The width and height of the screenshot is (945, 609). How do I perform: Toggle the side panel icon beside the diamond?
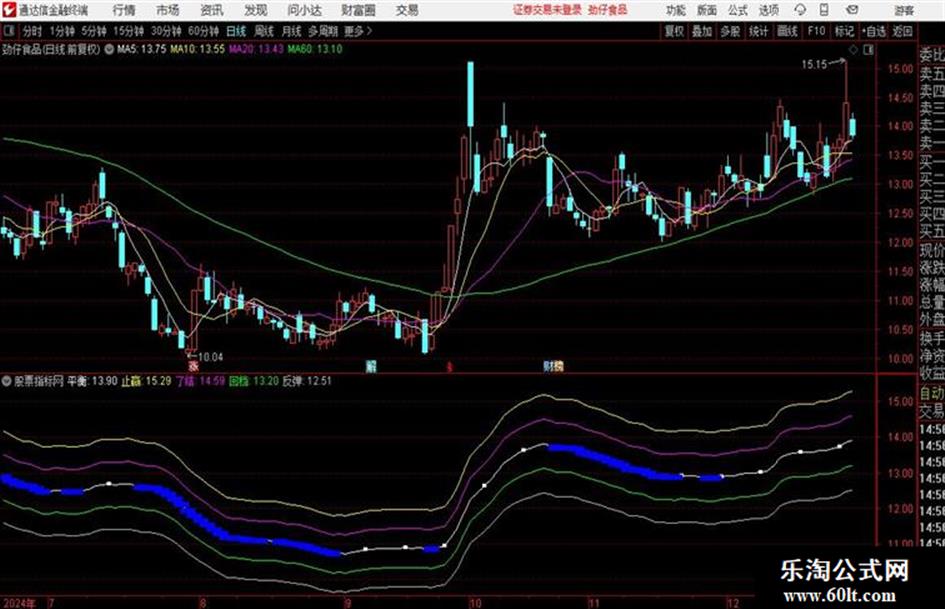pos(868,51)
